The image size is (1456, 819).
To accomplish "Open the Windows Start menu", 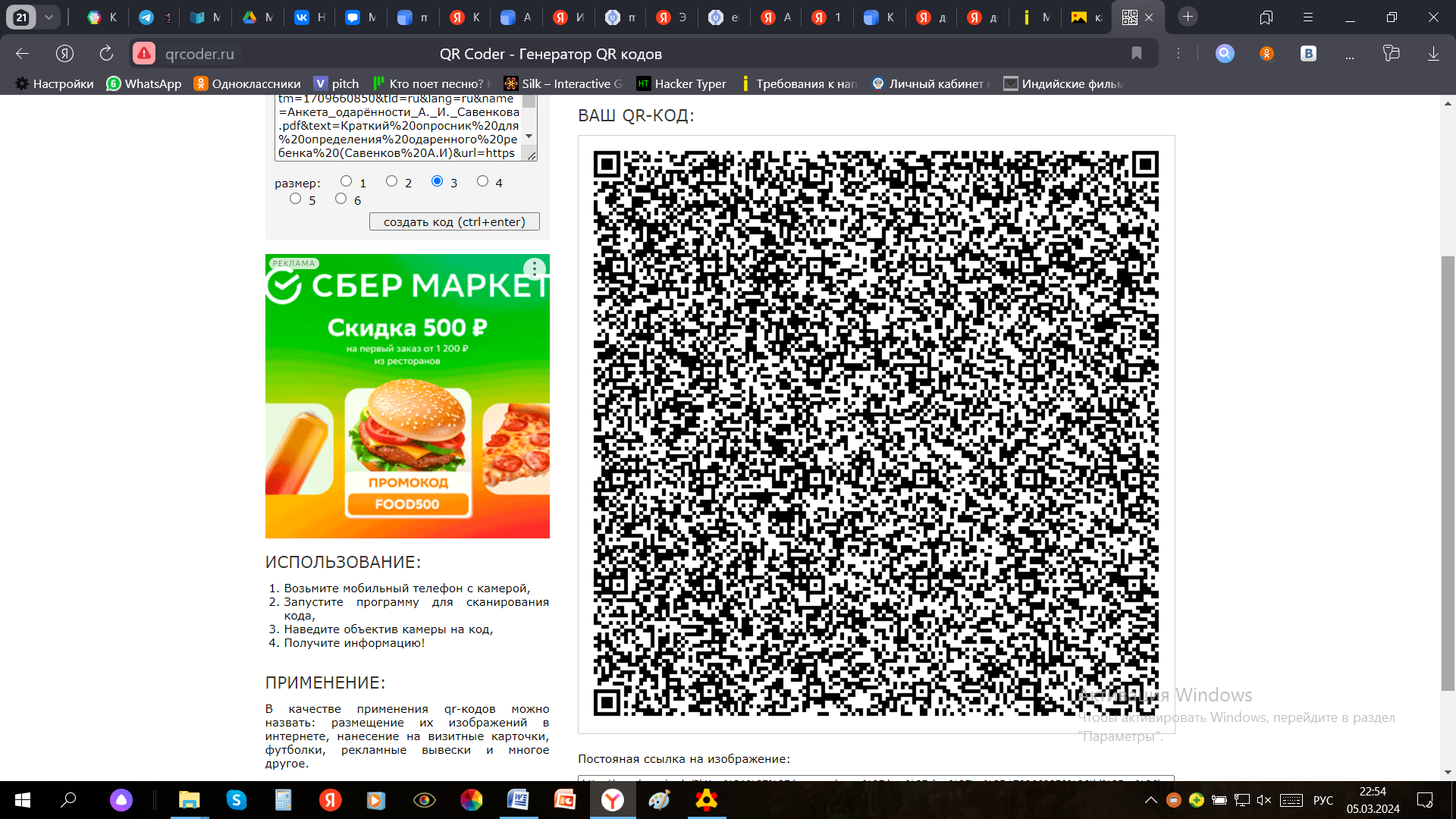I will [23, 800].
